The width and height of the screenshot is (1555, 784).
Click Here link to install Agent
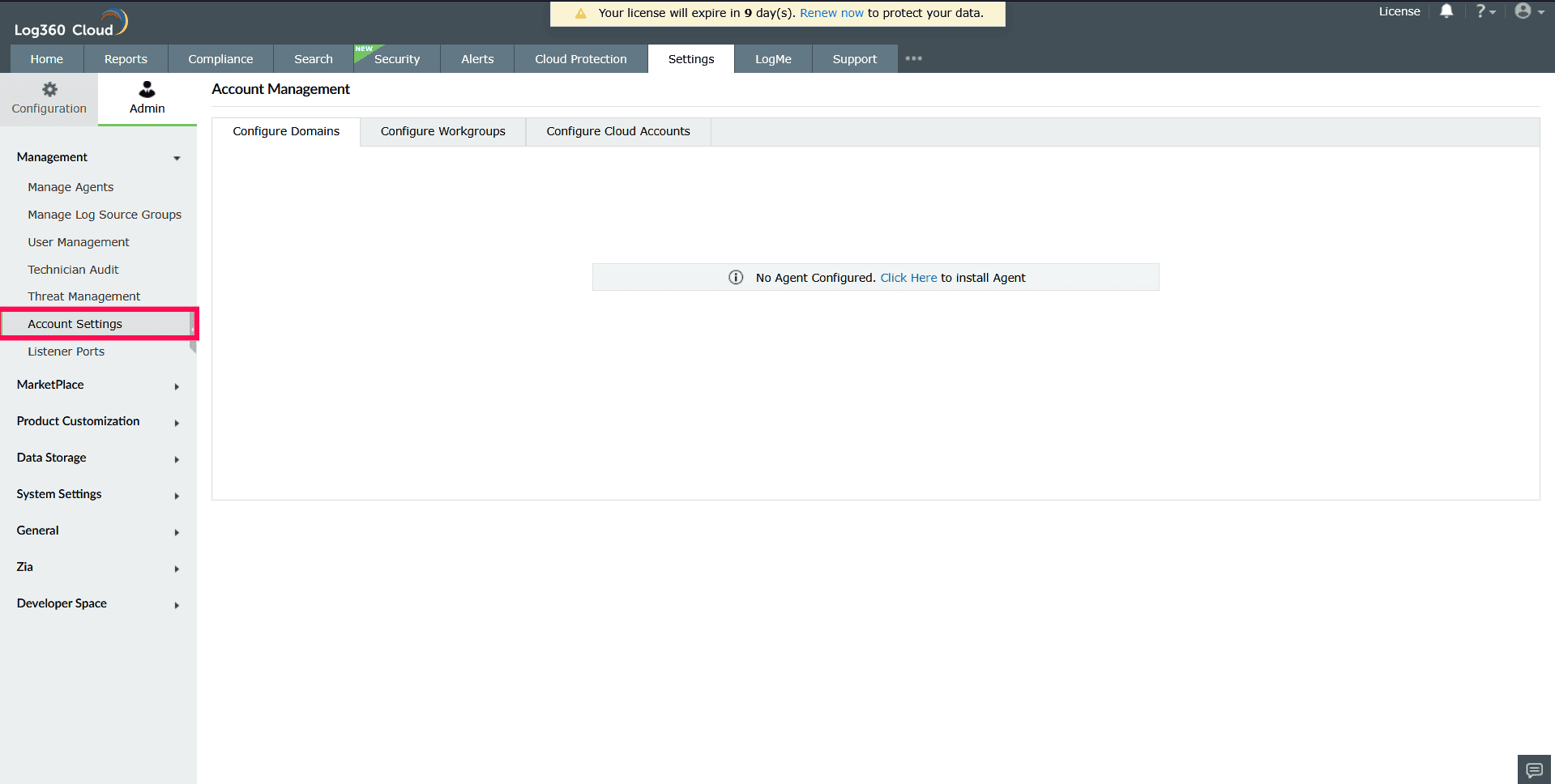click(908, 278)
